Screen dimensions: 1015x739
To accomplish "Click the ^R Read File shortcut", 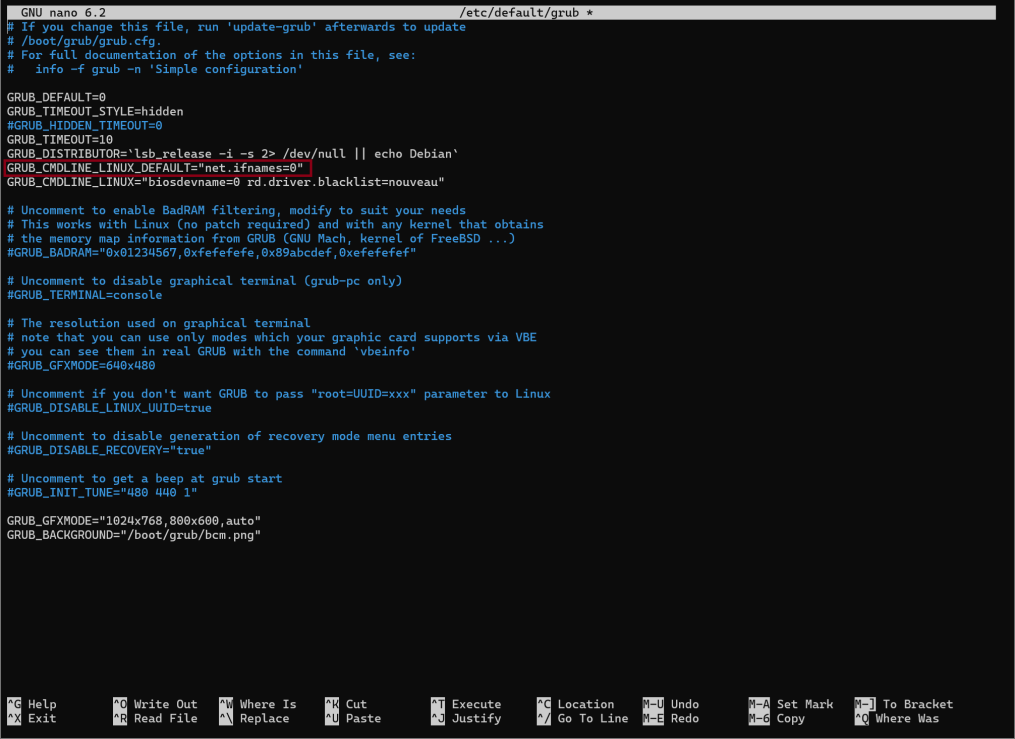I will pyautogui.click(x=155, y=718).
